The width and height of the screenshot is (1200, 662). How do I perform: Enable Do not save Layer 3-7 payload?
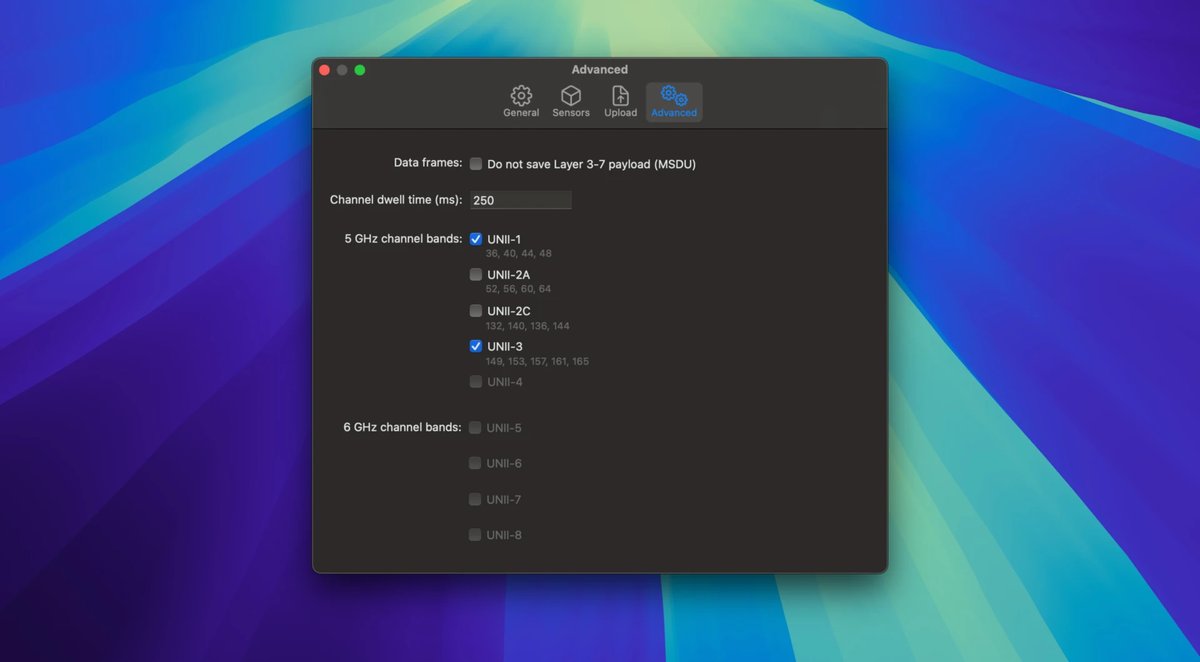tap(476, 164)
